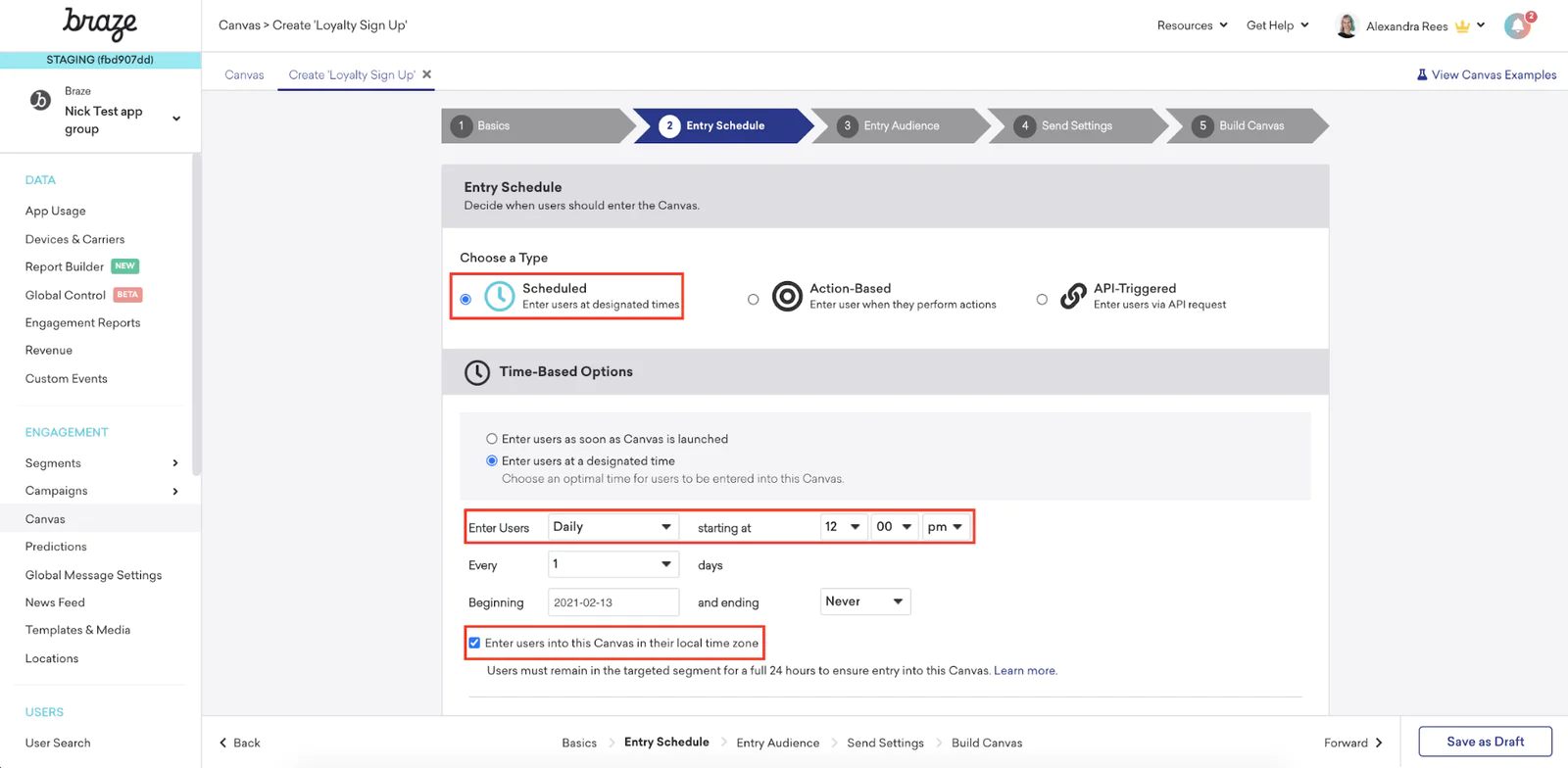Open Global Control in sidebar
The height and width of the screenshot is (768, 1568).
point(66,295)
